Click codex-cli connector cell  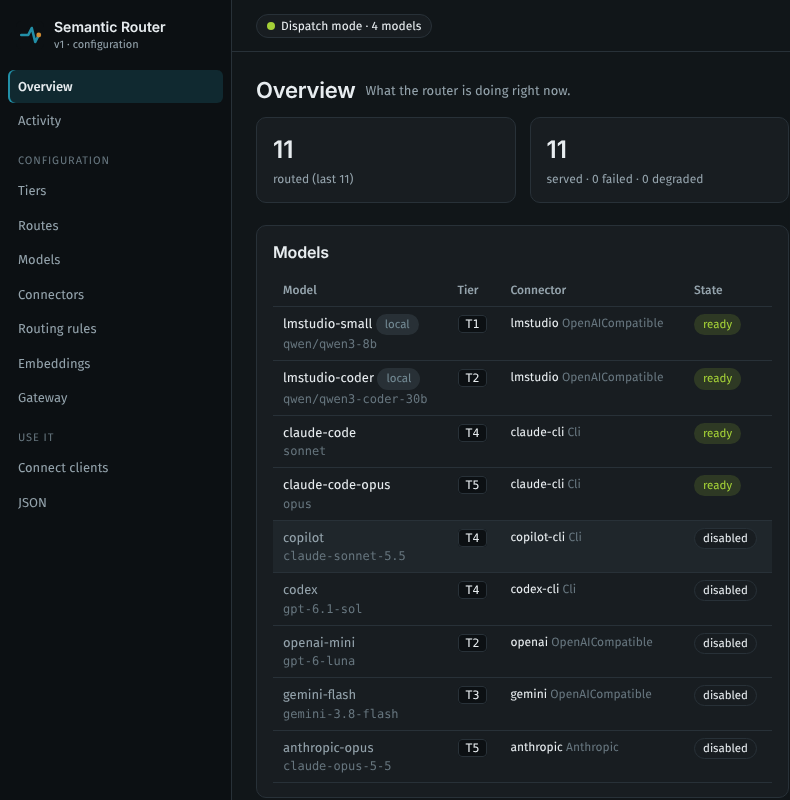pos(543,589)
